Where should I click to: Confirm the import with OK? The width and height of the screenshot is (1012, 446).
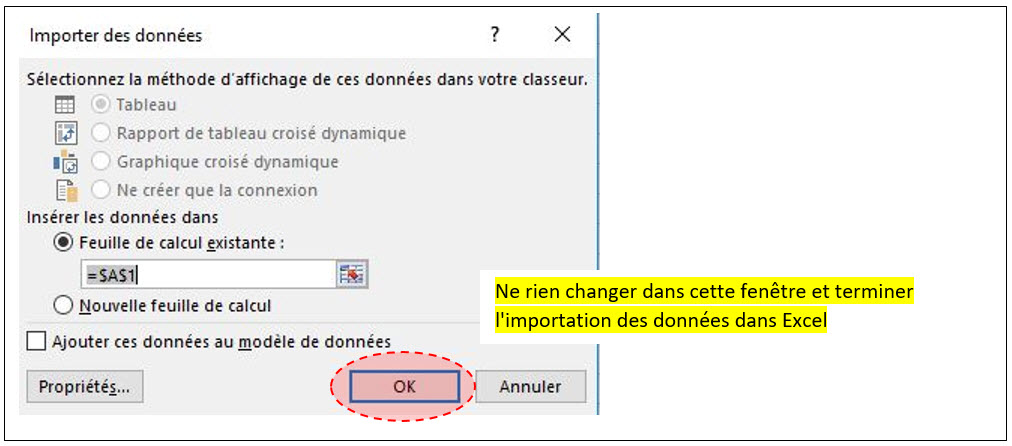coord(404,386)
